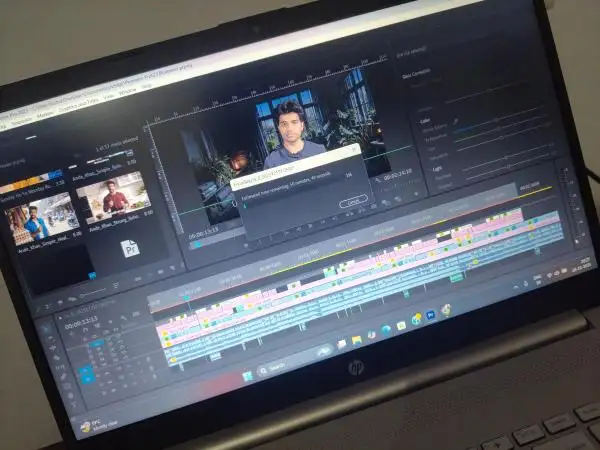Open File Explorer from the taskbar
This screenshot has width=600, height=450.
pos(356,338)
